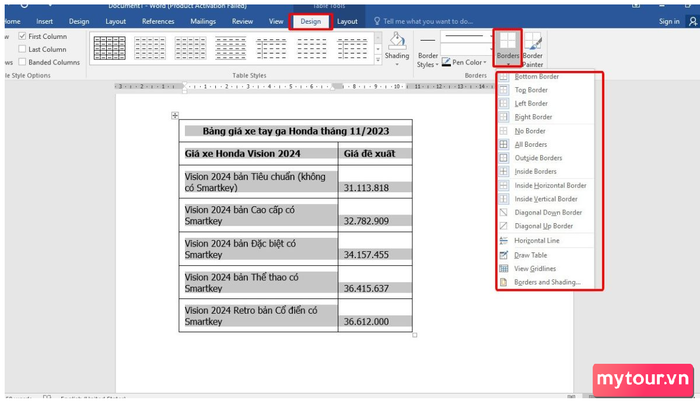
Task: Open the View ribbon tab
Action: tap(276, 21)
